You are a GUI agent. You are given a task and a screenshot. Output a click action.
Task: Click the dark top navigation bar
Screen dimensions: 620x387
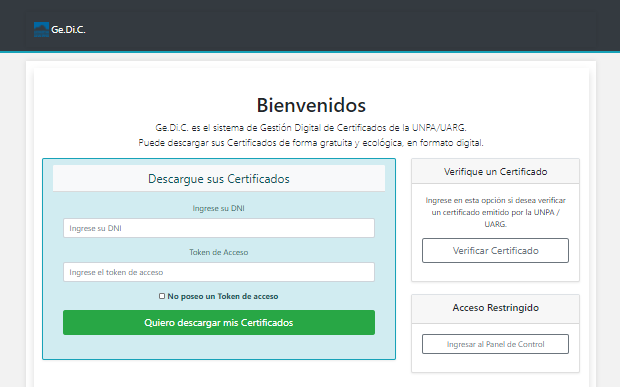[x=310, y=26]
